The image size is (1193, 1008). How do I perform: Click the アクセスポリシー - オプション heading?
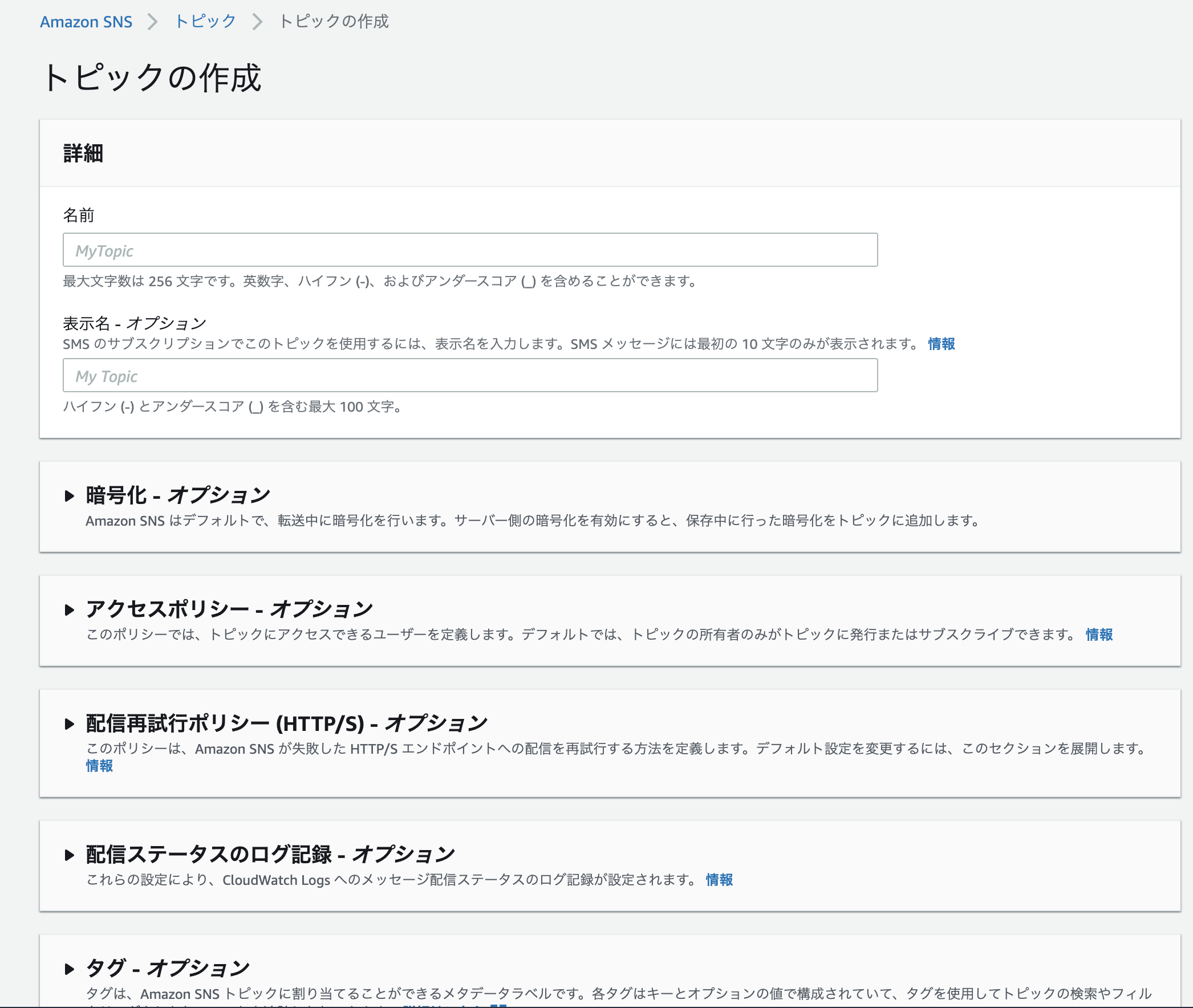pos(229,609)
